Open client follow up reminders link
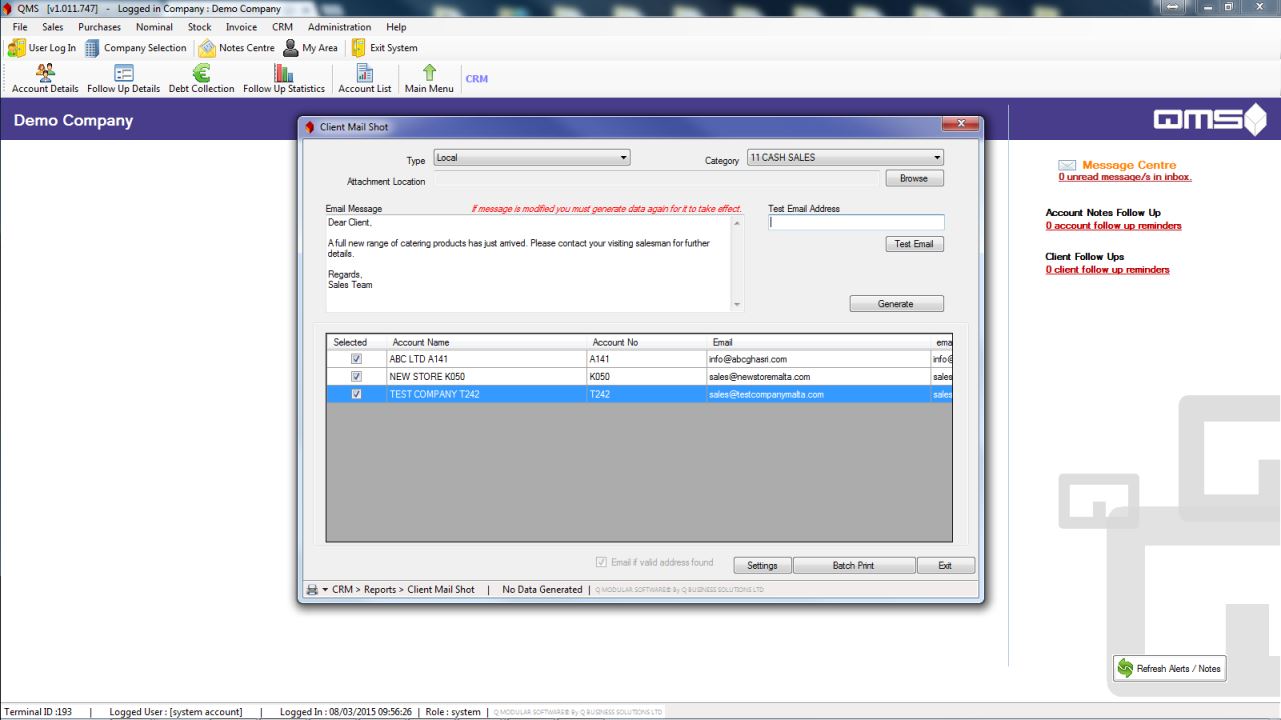The image size is (1281, 720). tap(1107, 270)
